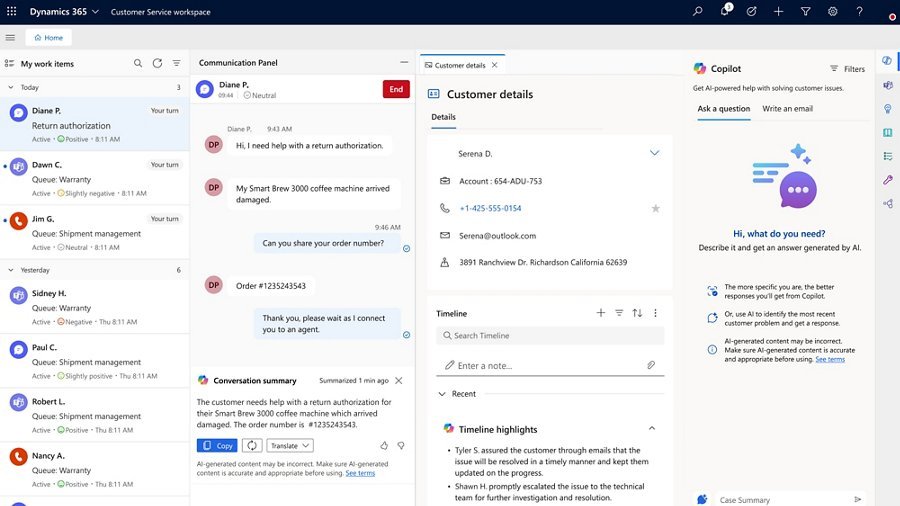Screen dimensions: 900x506
Task: Select the Details tab
Action: [x=443, y=116]
